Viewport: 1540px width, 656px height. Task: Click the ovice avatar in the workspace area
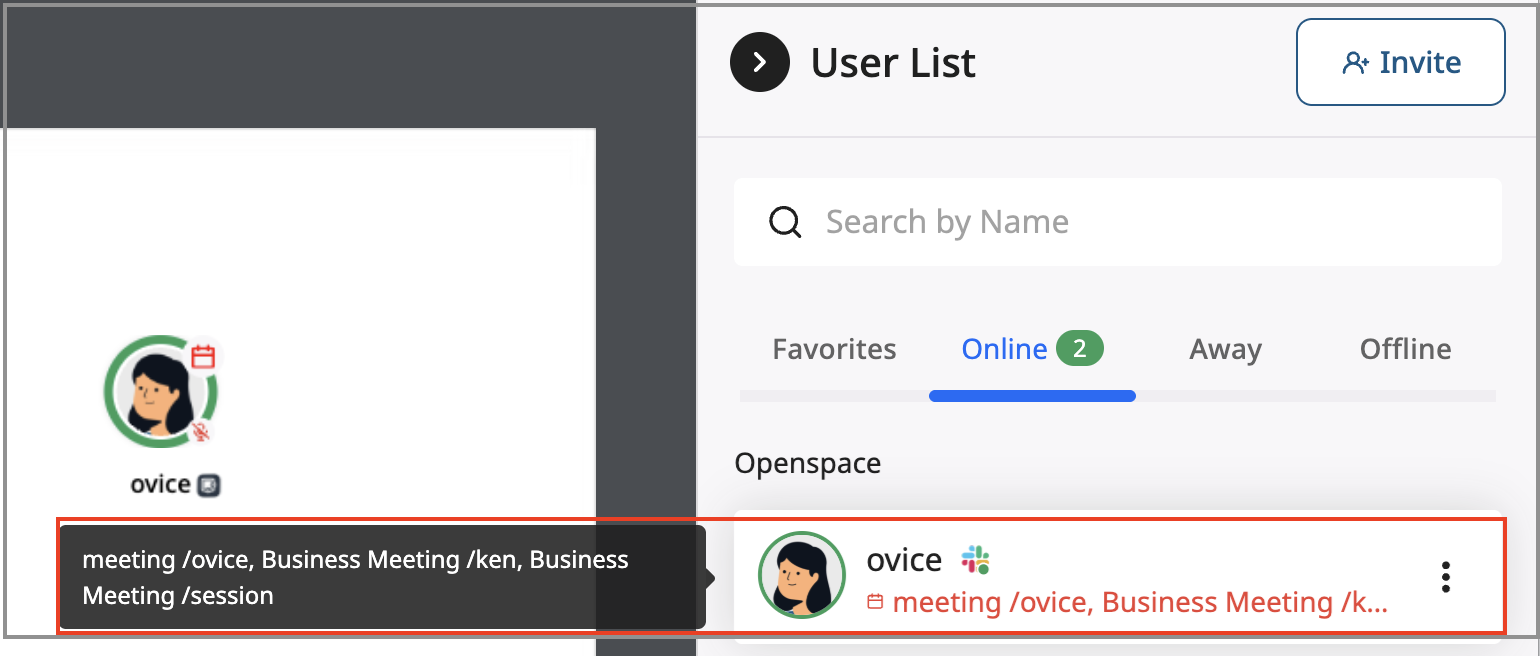click(x=160, y=391)
